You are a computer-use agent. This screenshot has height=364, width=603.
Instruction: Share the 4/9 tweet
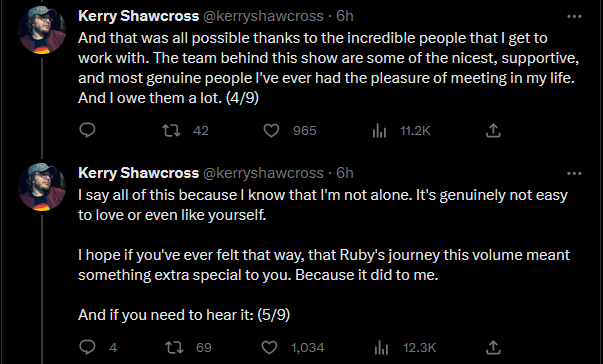click(x=493, y=131)
